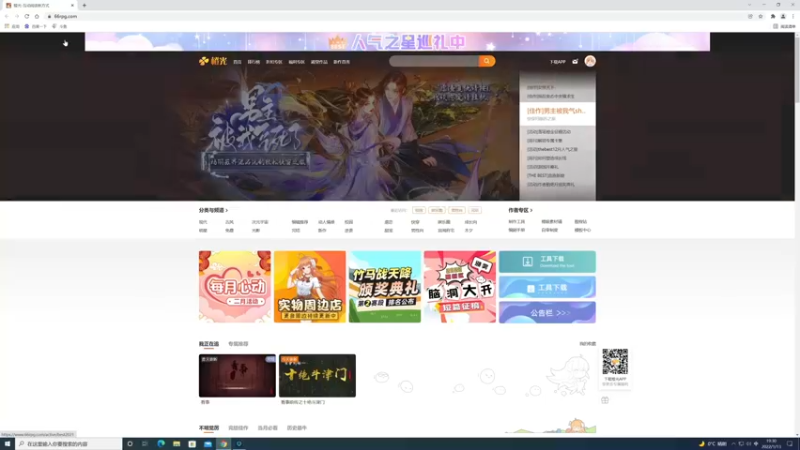This screenshot has width=800, height=450.
Task: Click the site search input field
Action: (x=434, y=61)
